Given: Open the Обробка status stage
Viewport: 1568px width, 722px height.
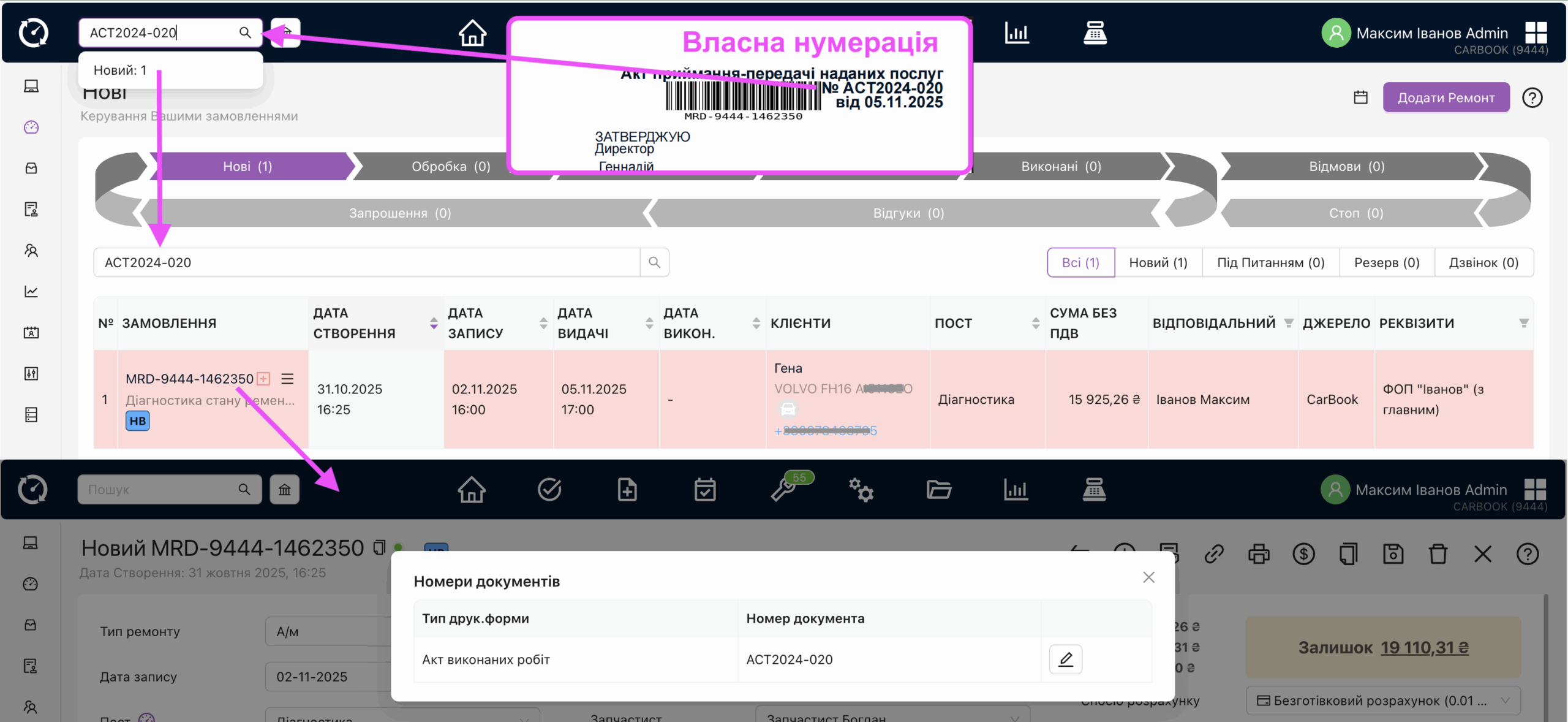Looking at the screenshot, I should click(451, 166).
